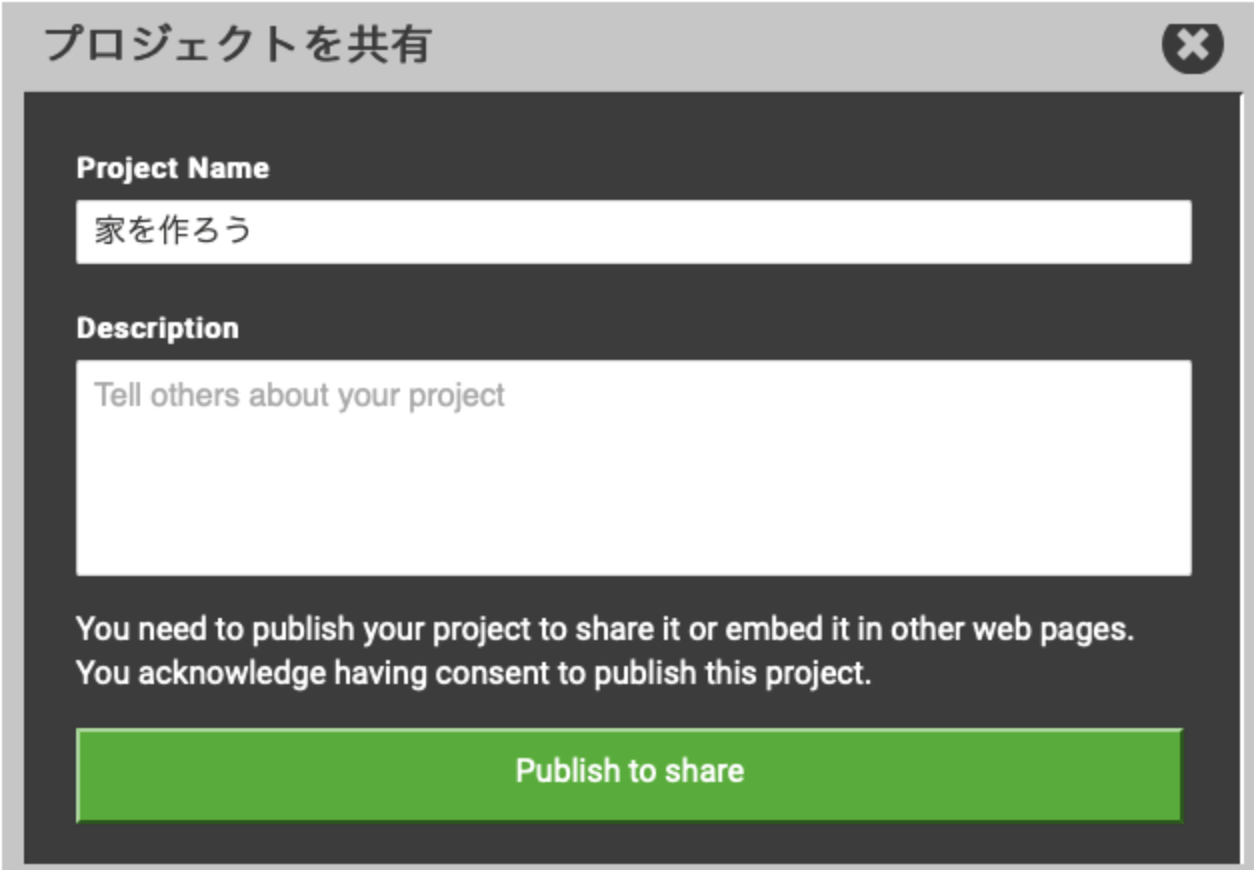The width and height of the screenshot is (1254, 870).
Task: Click the プロジェクトを共有 dialog title
Action: 238,46
